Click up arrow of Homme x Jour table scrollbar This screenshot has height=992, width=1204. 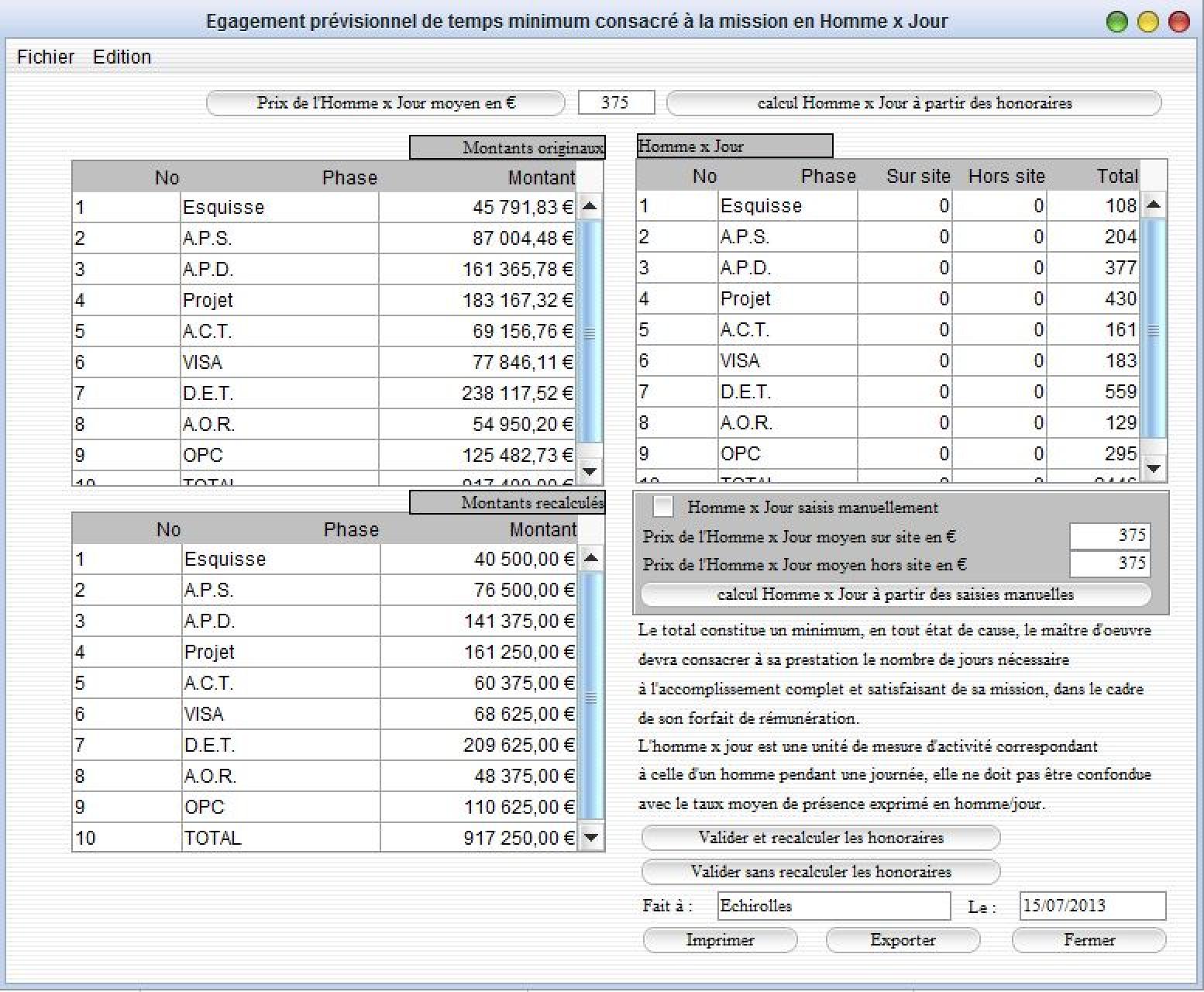(x=1154, y=205)
